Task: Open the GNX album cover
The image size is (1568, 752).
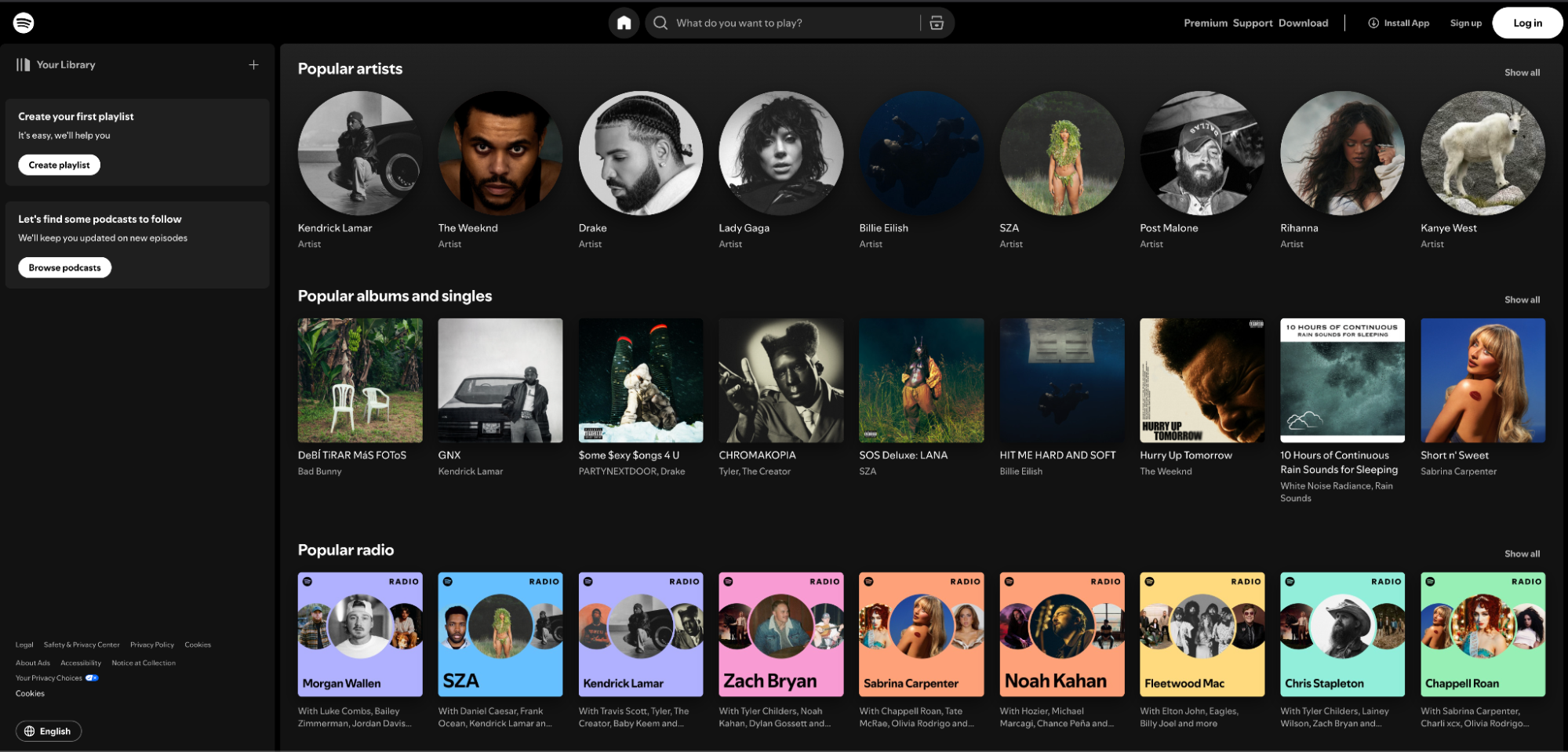Action: click(500, 380)
